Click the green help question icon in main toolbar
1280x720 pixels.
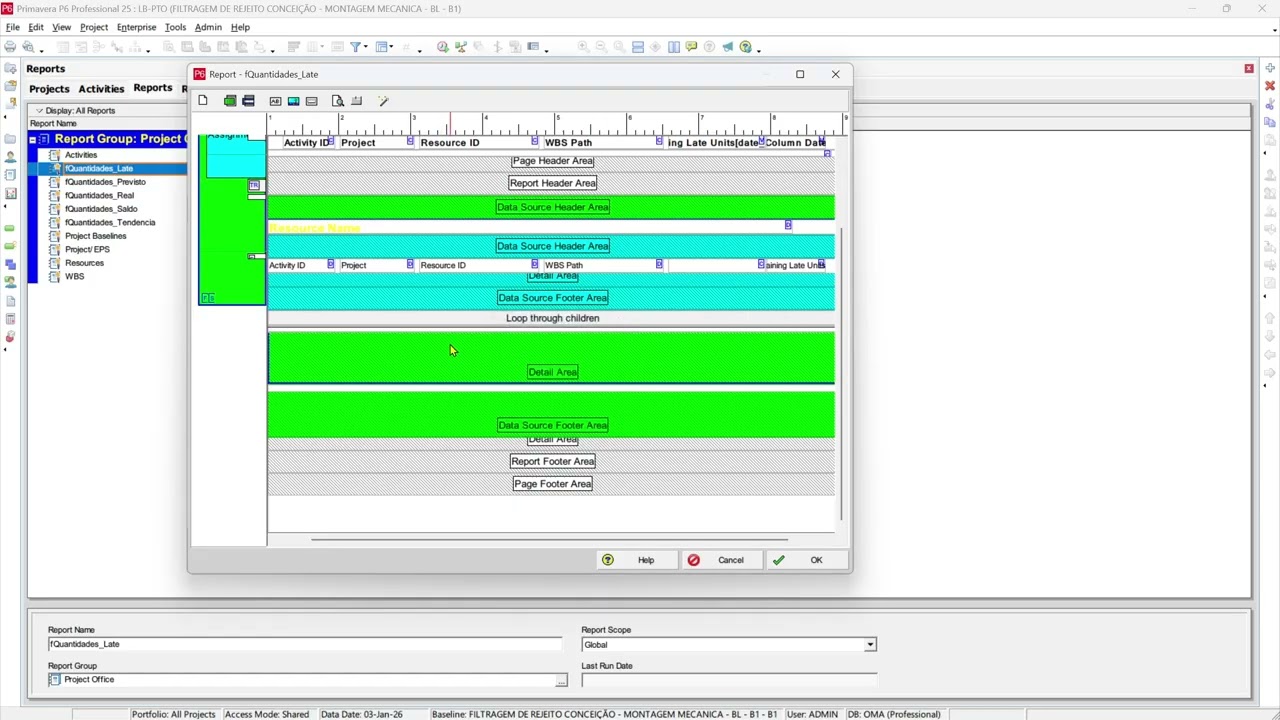(745, 47)
